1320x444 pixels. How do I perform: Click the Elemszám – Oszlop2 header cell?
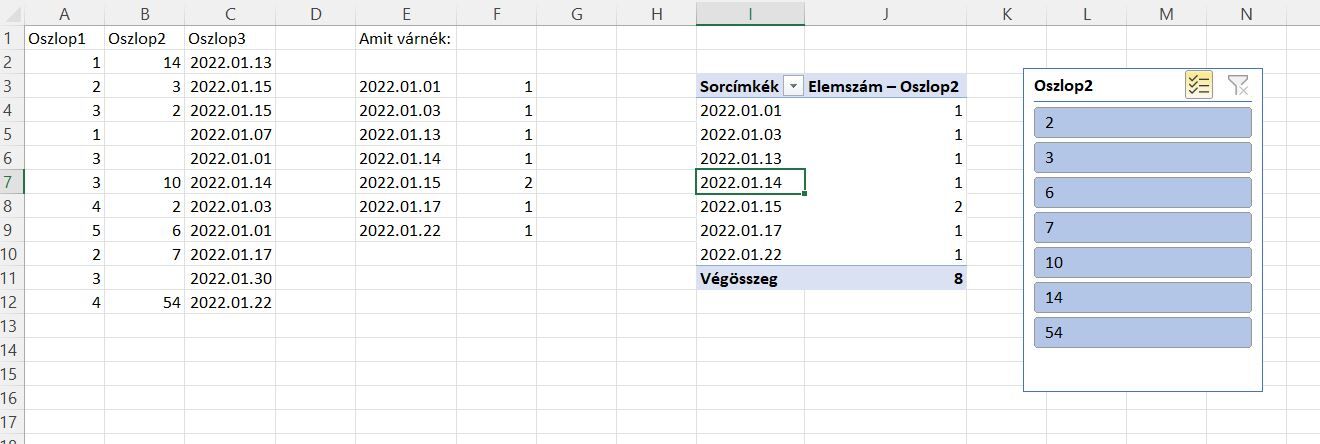click(x=885, y=87)
